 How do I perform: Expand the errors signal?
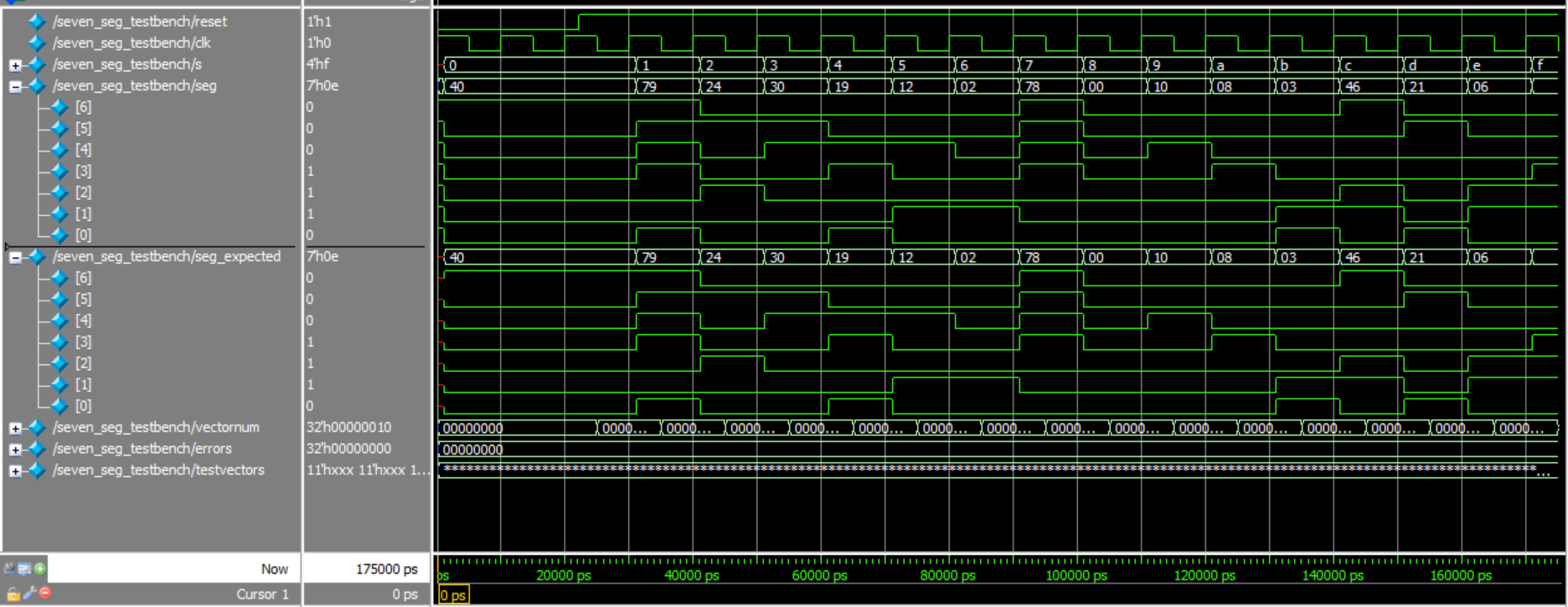pyautogui.click(x=15, y=450)
